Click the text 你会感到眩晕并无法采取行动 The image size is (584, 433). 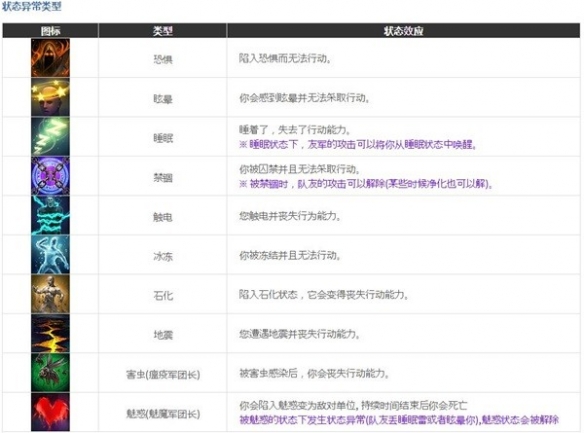[x=304, y=98]
